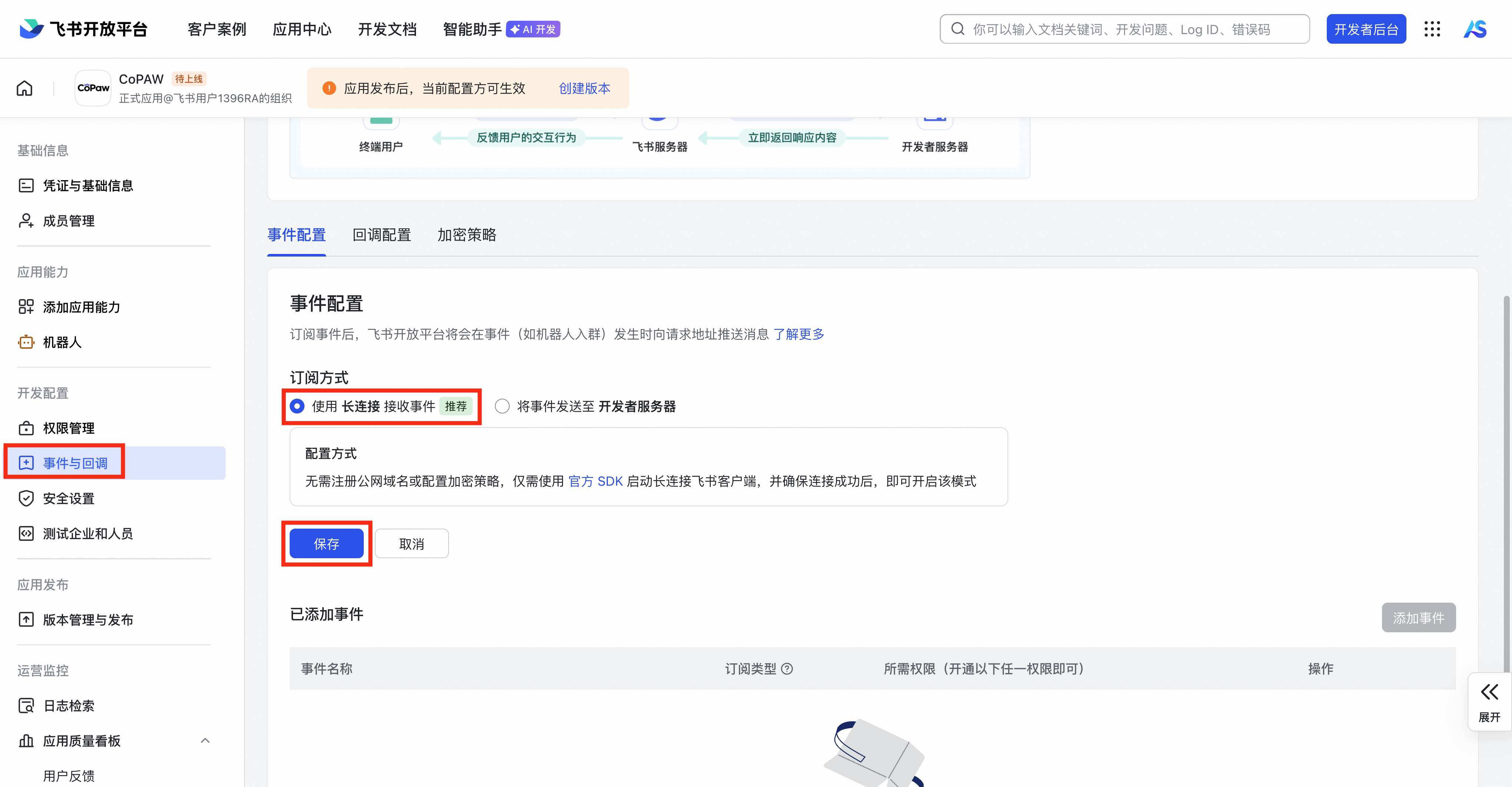Image resolution: width=1512 pixels, height=787 pixels.
Task: Click 官方 SDK link
Action: 595,482
